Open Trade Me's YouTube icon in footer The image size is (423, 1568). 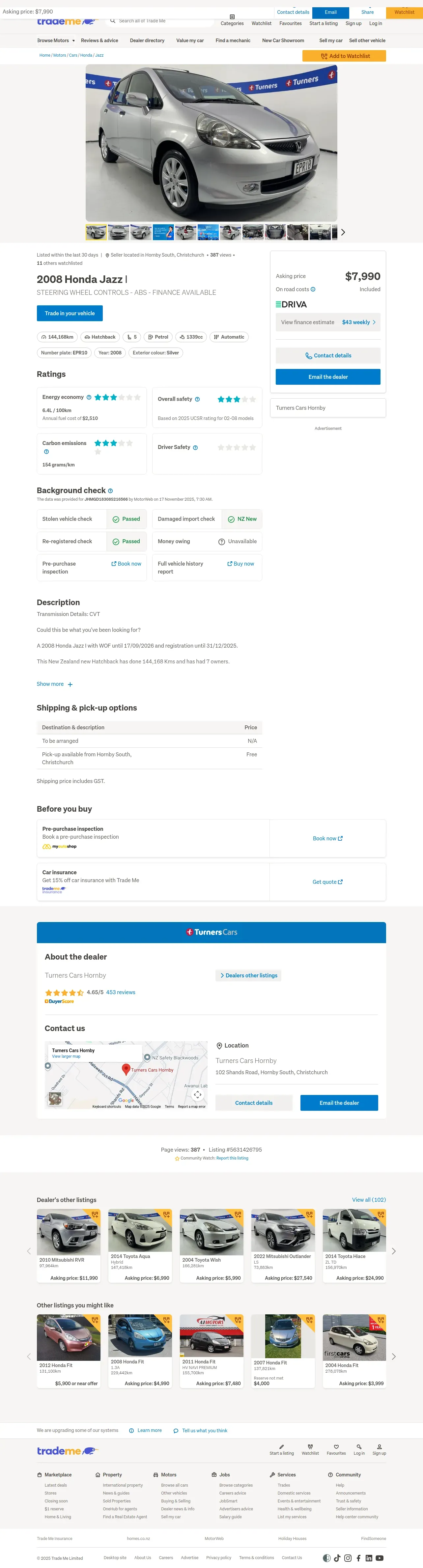point(379,1558)
